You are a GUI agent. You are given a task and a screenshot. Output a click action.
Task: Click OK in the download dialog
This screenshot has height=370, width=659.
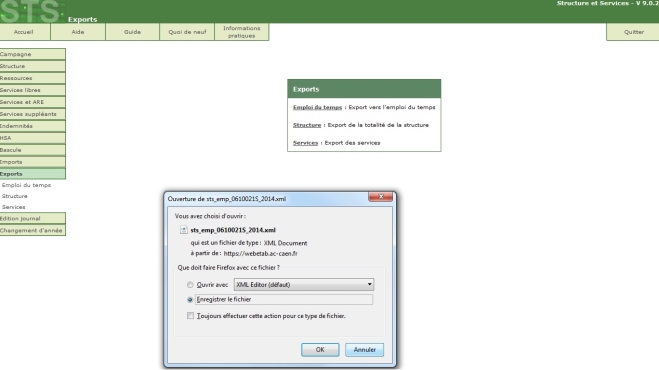pos(320,350)
